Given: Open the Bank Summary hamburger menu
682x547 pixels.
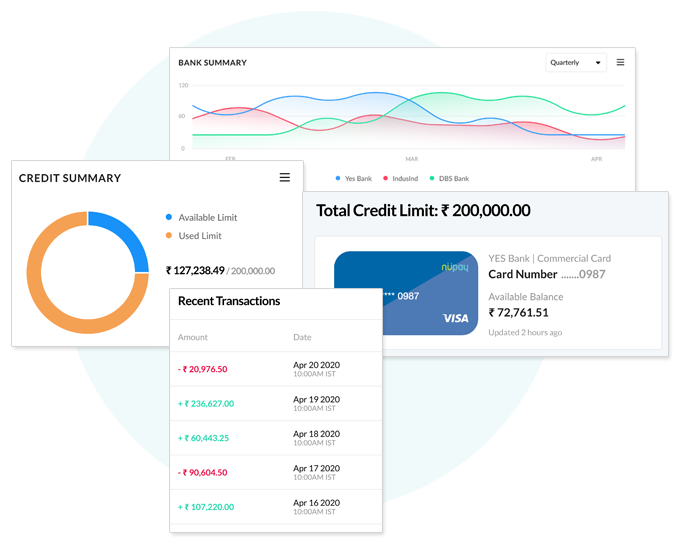Looking at the screenshot, I should 620,62.
